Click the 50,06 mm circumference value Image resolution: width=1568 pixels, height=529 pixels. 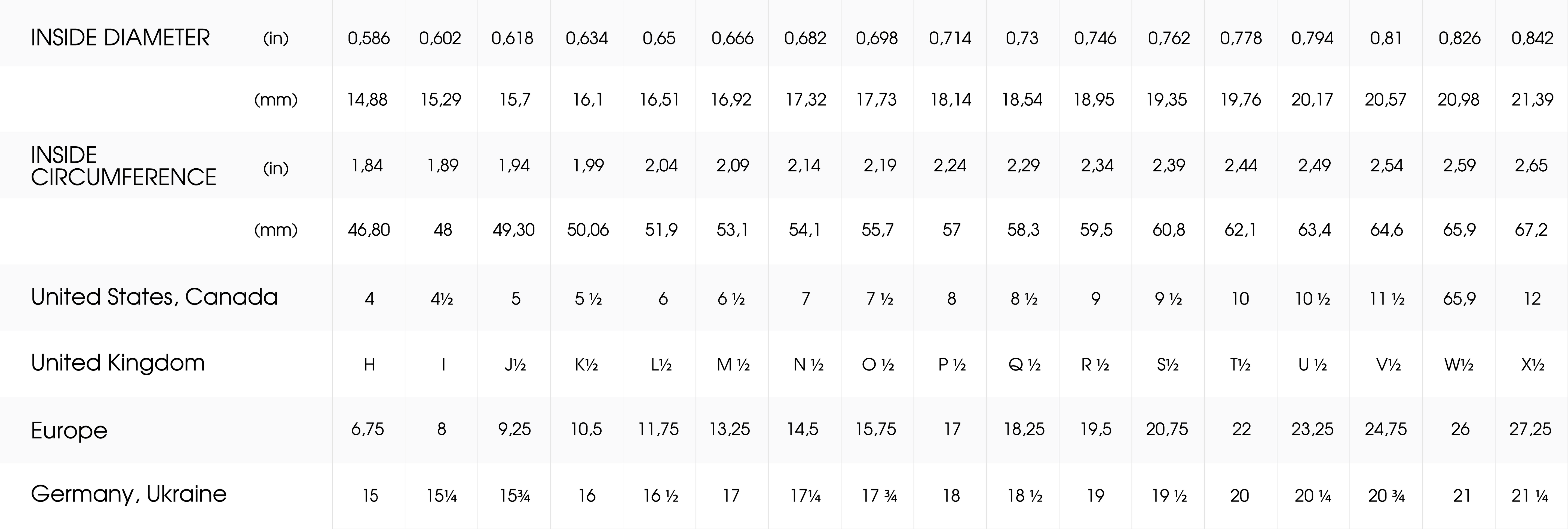(x=587, y=230)
